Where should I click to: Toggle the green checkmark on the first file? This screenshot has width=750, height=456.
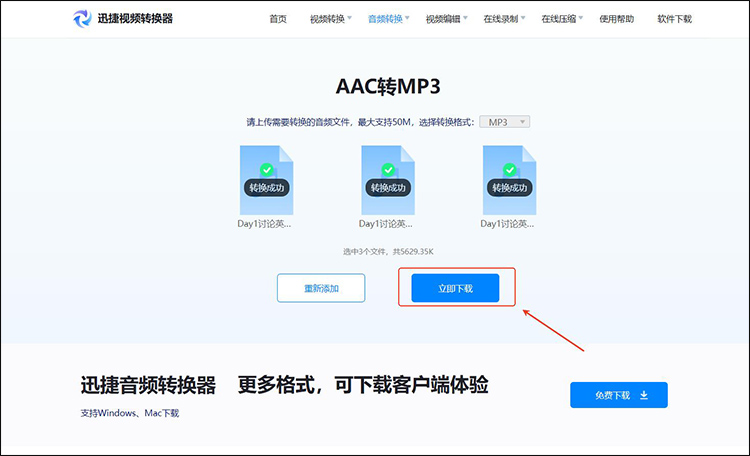click(x=266, y=170)
